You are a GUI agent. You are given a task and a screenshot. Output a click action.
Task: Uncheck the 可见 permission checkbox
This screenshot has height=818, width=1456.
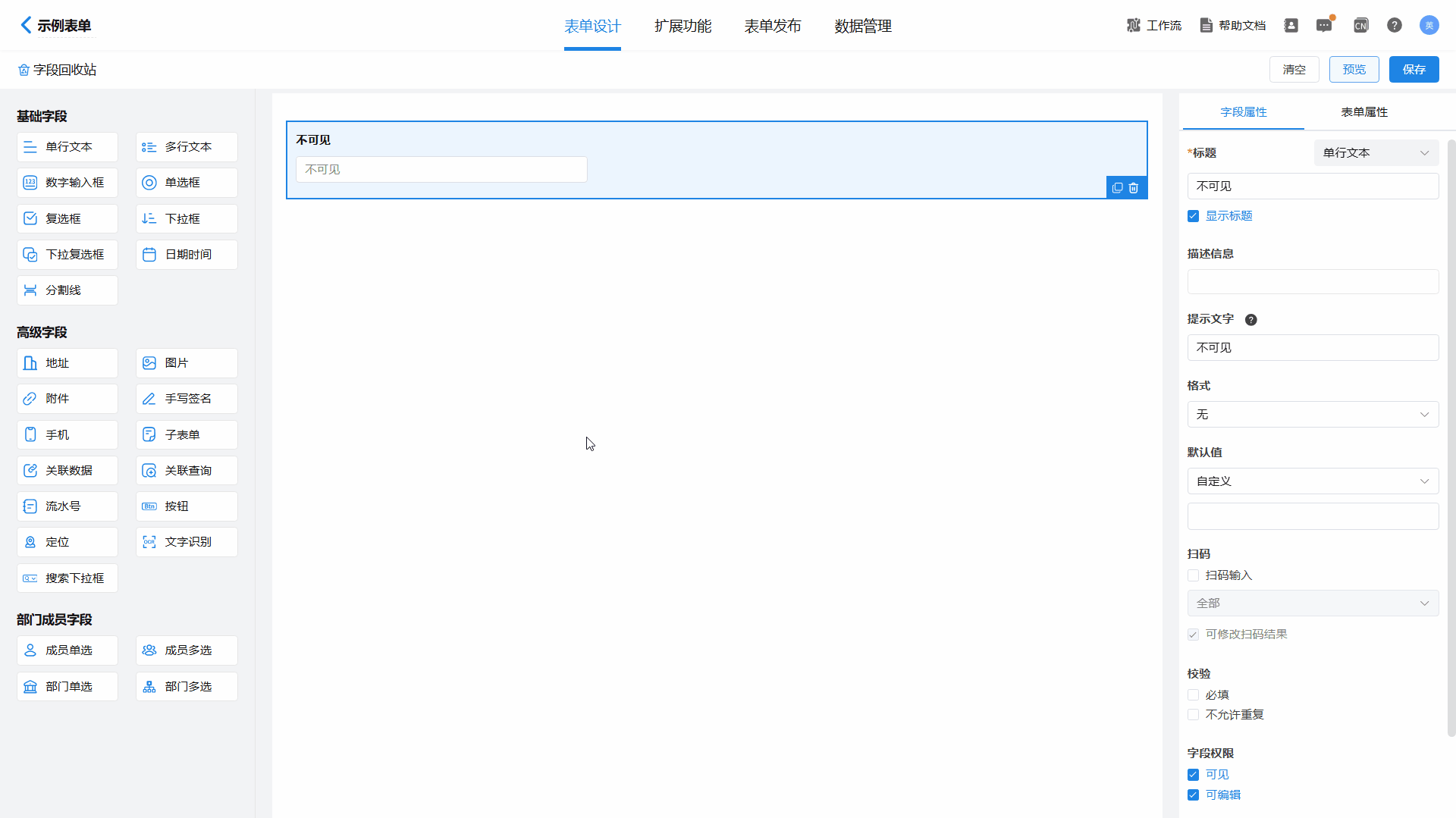pos(1194,775)
